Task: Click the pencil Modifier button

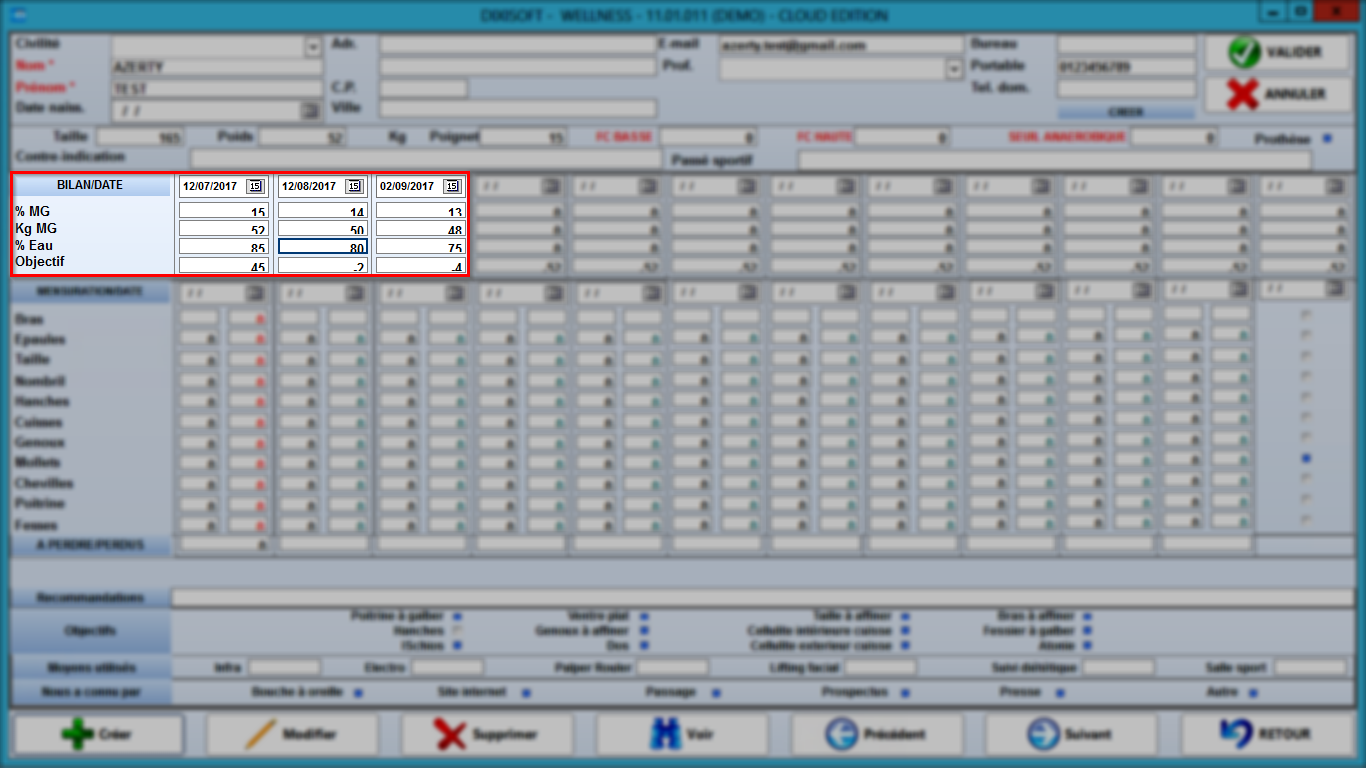Action: tap(292, 734)
